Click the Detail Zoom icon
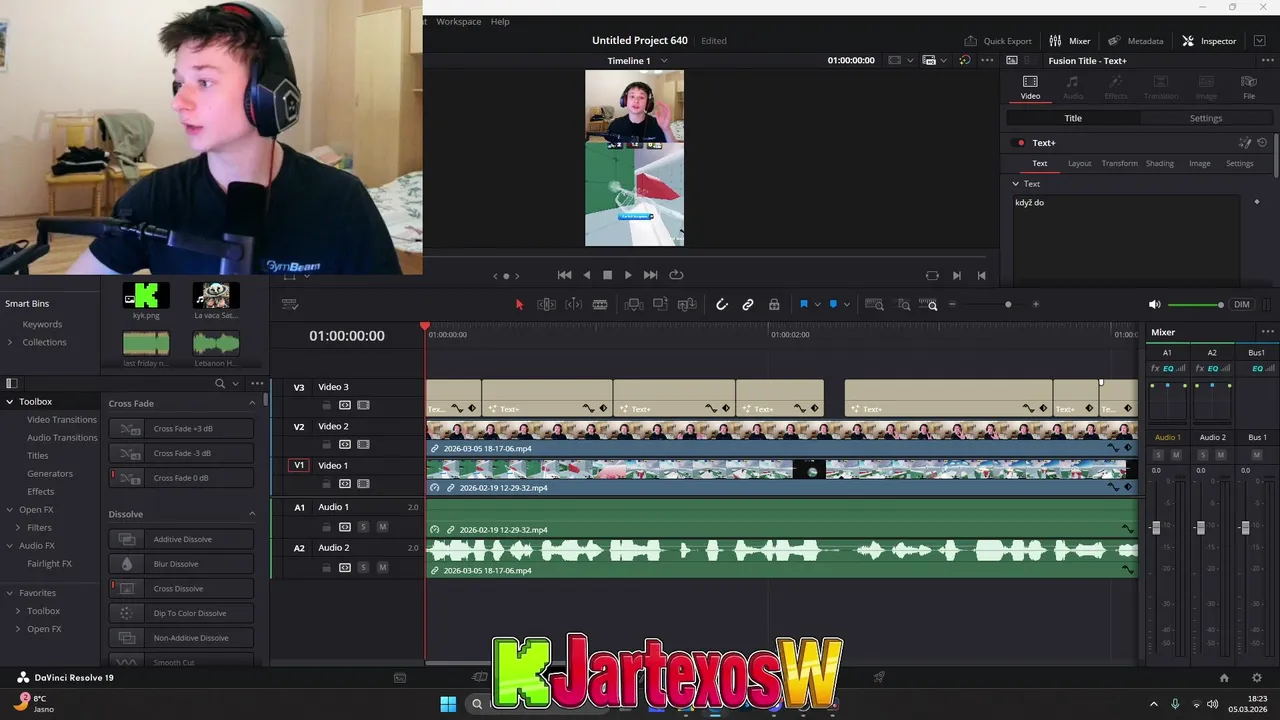This screenshot has width=1280, height=720. coord(903,305)
